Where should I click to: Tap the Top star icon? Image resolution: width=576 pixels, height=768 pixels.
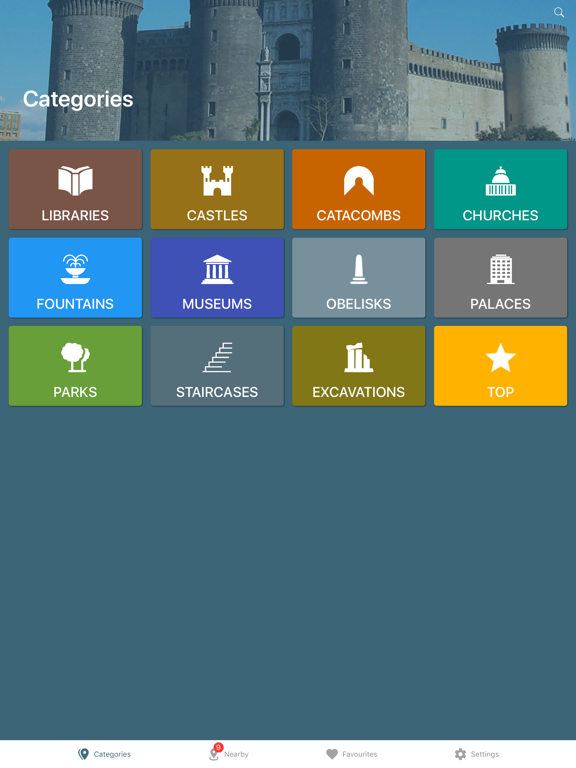tap(500, 358)
